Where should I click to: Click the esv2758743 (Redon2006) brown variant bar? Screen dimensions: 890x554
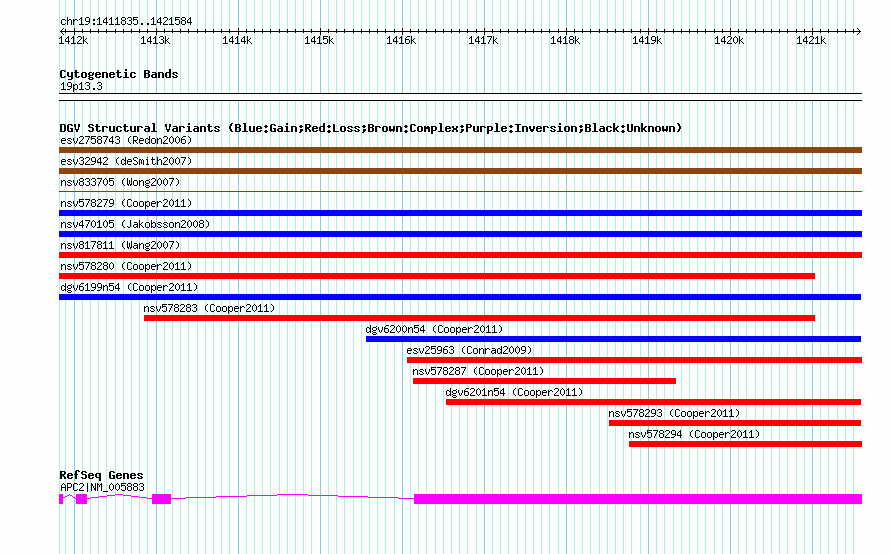[460, 150]
